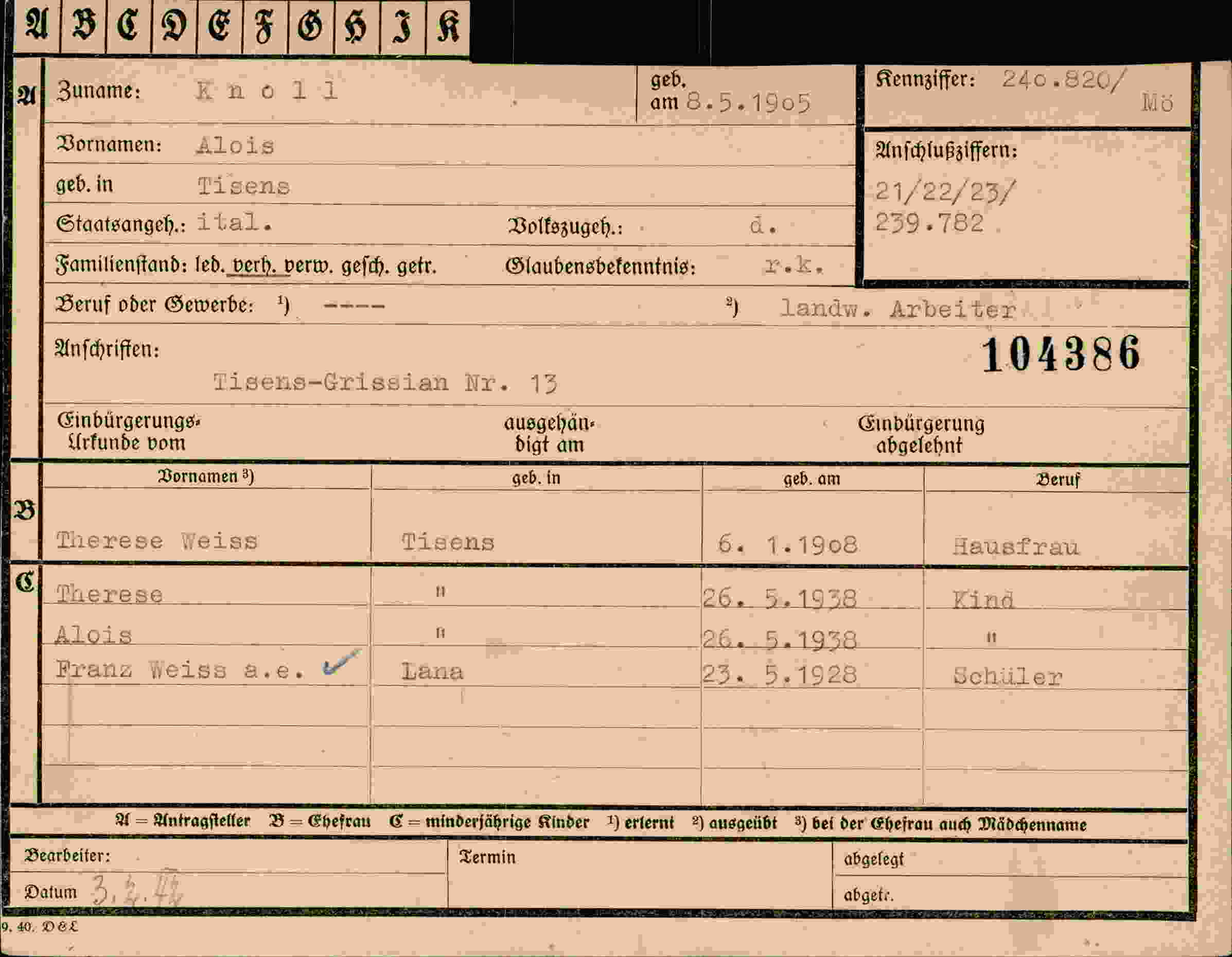
Task: Click the "abgelegt" label
Action: coord(874,859)
